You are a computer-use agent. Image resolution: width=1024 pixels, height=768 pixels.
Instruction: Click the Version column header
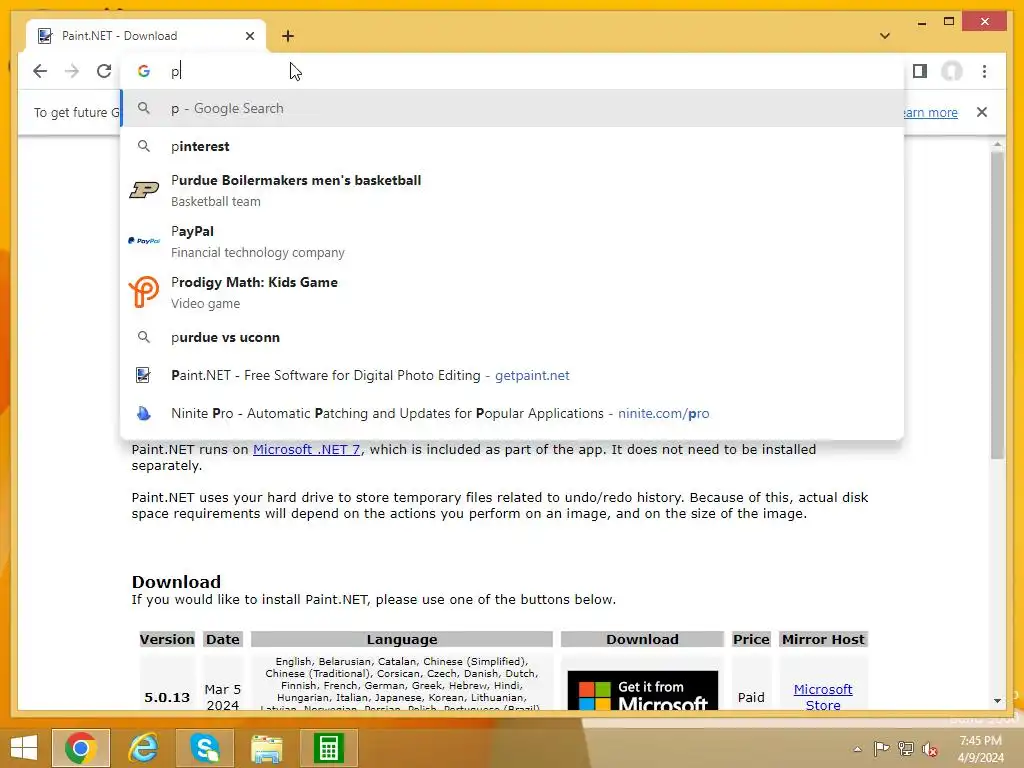point(167,639)
